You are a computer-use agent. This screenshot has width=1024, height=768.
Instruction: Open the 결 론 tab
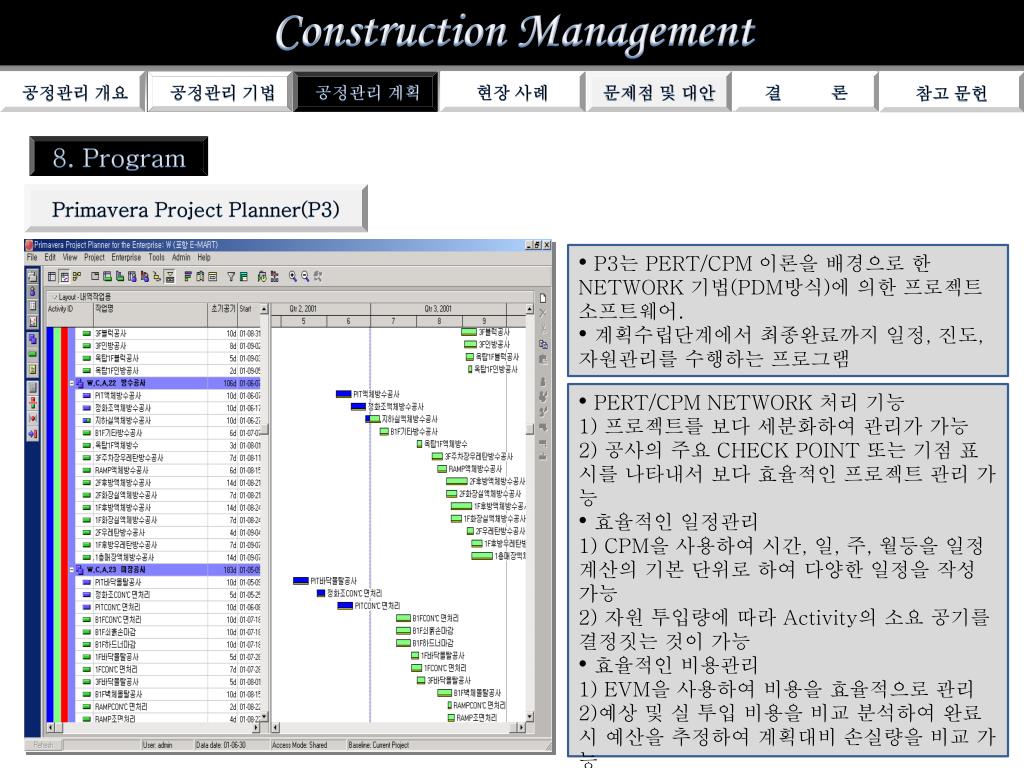pyautogui.click(x=805, y=92)
